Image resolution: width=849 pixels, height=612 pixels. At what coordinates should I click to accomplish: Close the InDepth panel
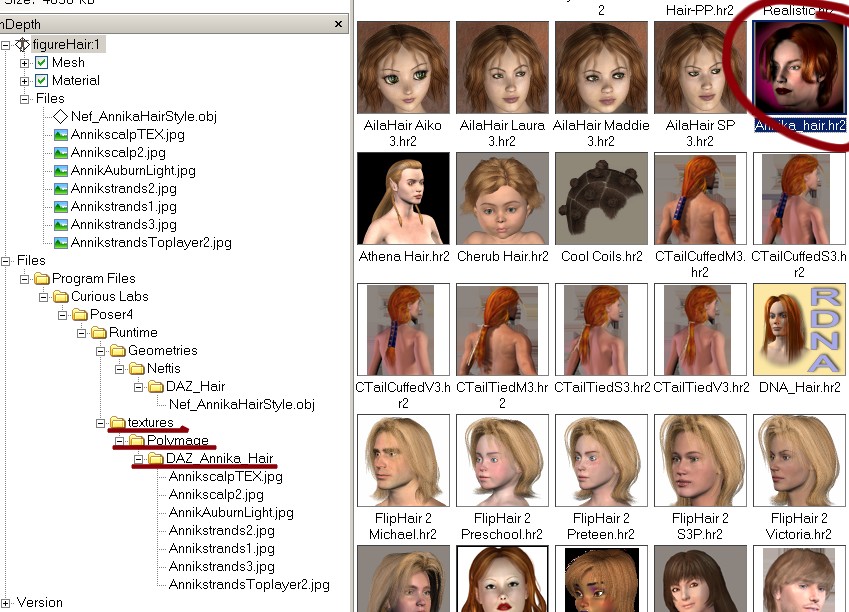pos(339,24)
